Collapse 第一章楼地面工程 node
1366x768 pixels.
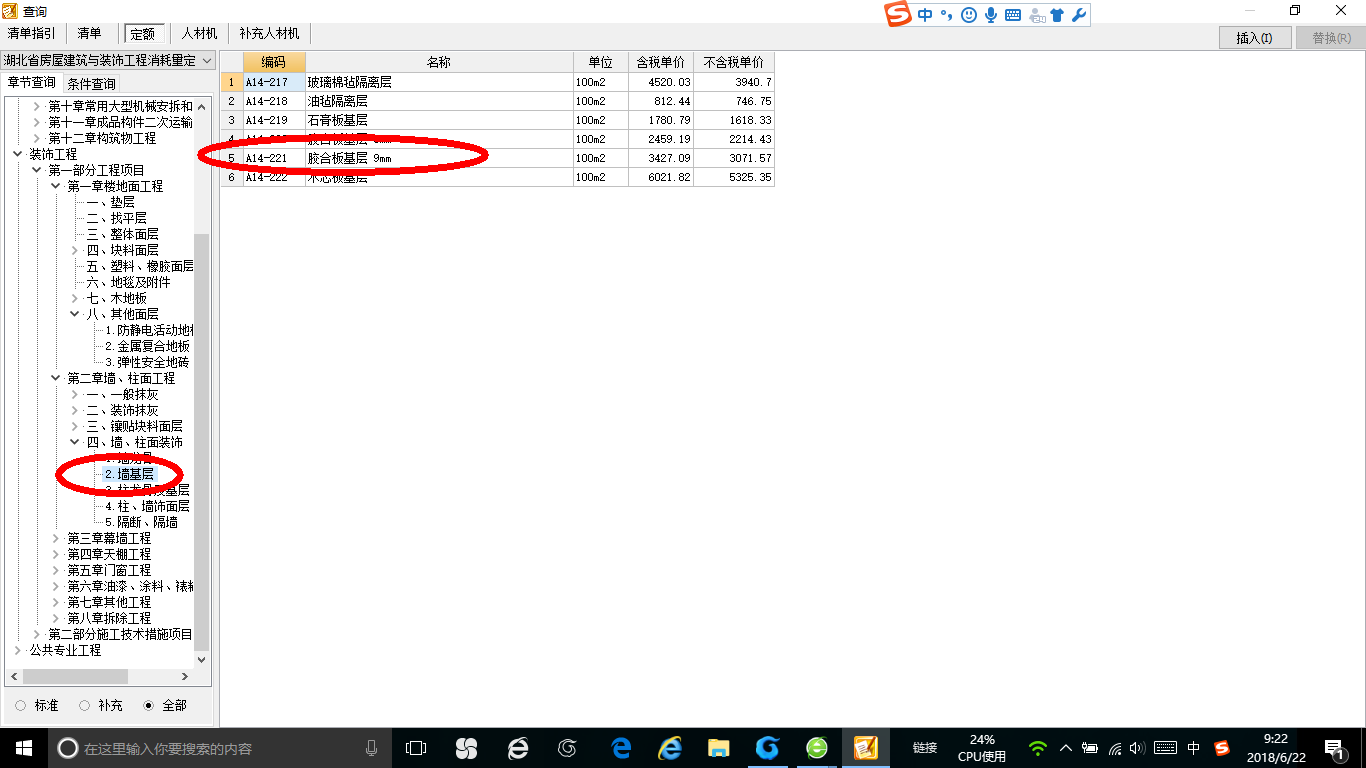coord(56,186)
